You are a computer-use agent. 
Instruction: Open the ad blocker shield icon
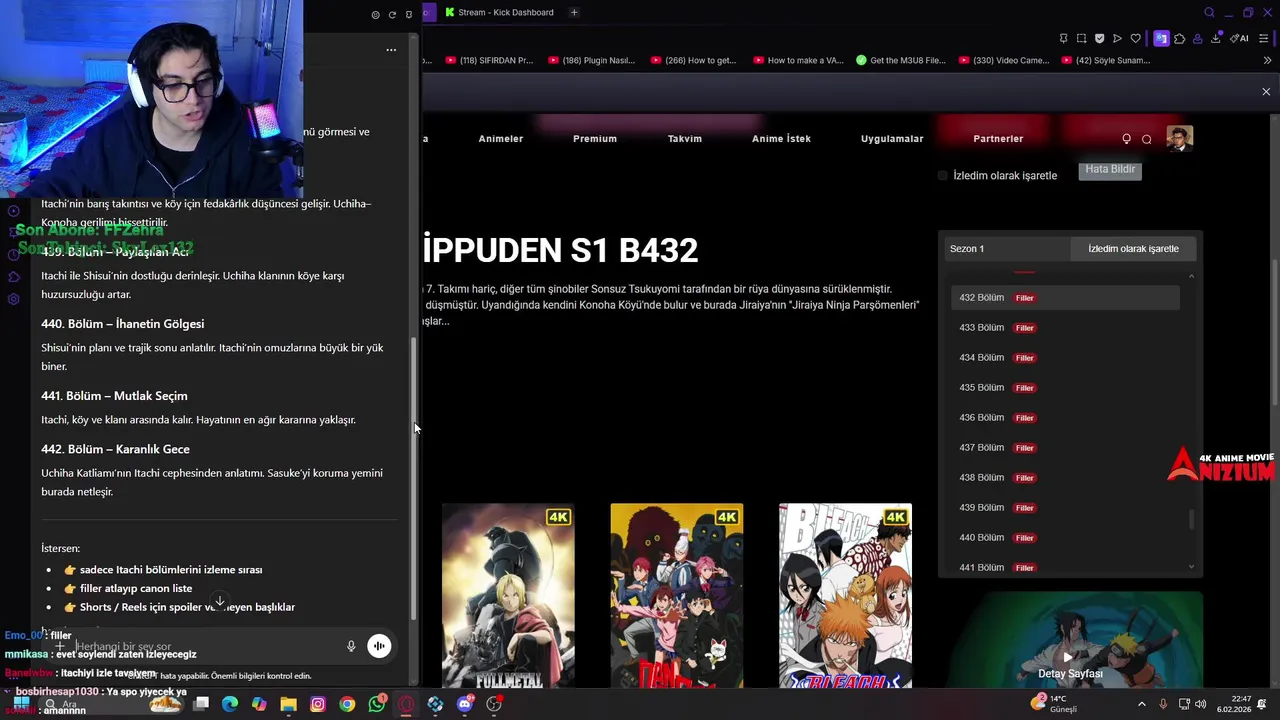coord(1099,38)
